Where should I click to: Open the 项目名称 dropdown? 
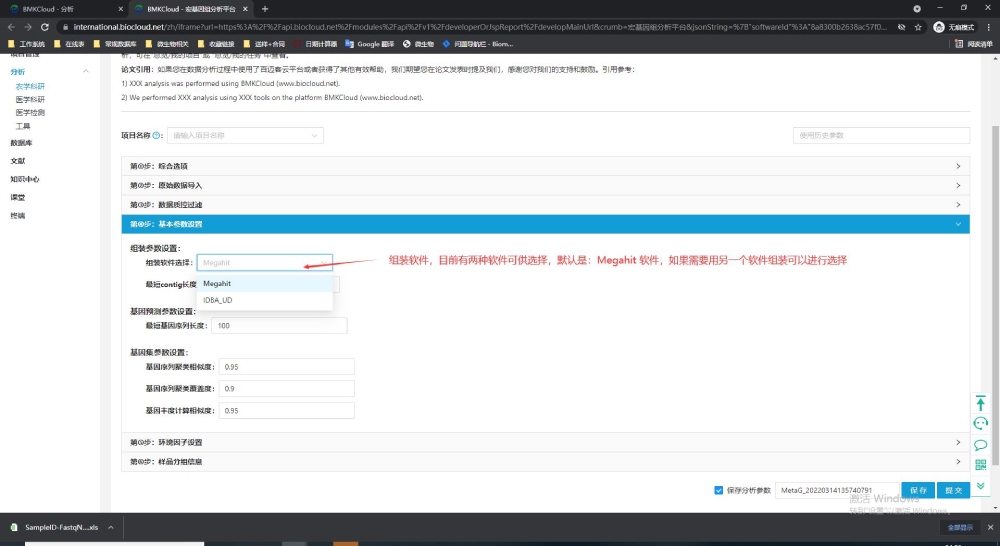tap(245, 135)
